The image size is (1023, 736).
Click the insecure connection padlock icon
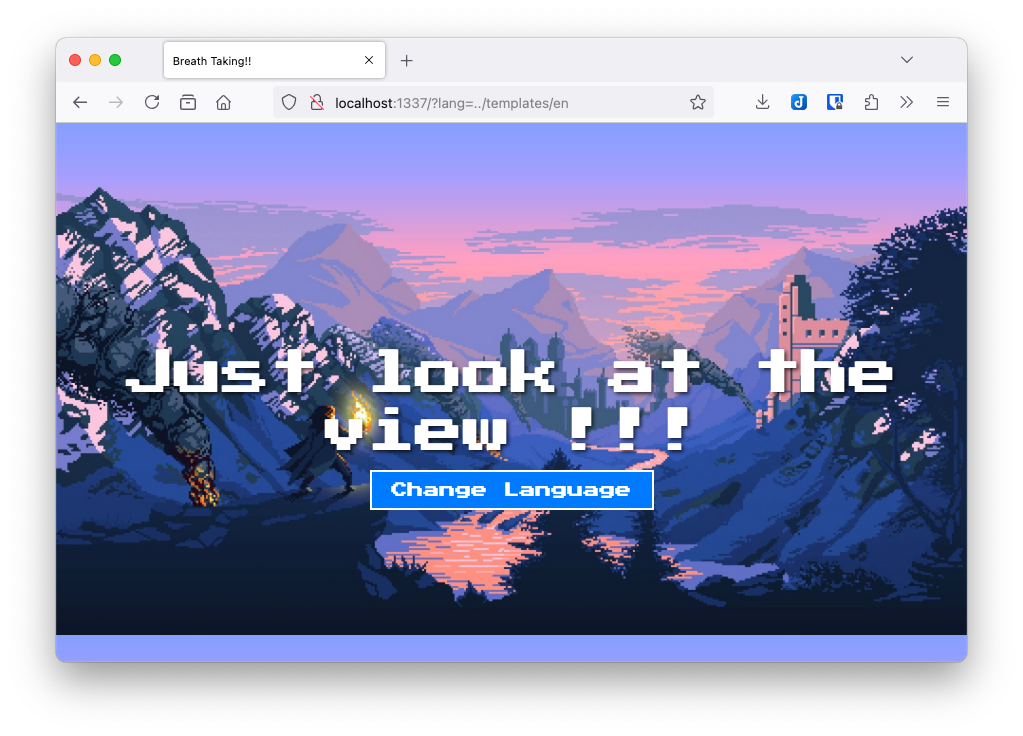[317, 102]
